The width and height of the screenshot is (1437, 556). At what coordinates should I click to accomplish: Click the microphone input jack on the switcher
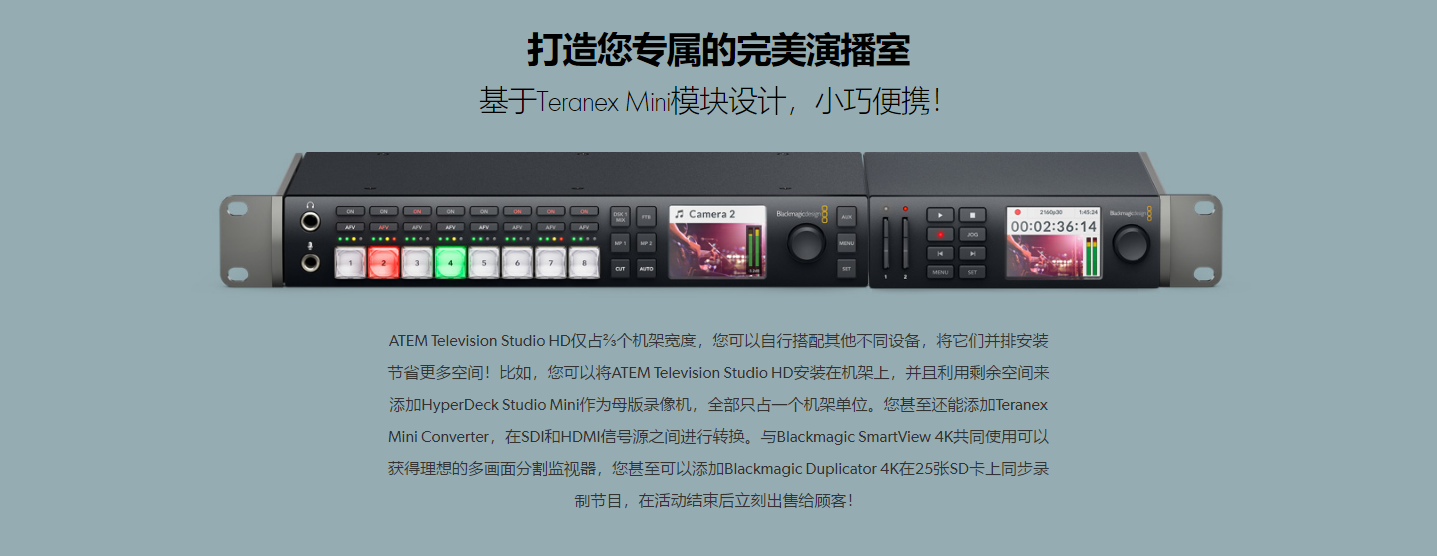(x=312, y=262)
